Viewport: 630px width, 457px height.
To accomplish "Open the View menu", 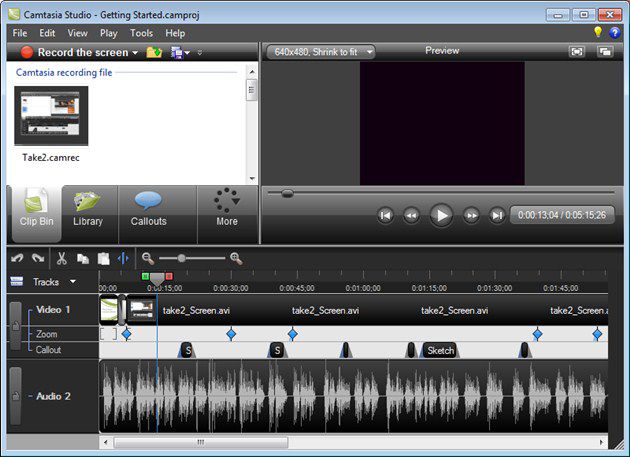I will click(x=77, y=33).
